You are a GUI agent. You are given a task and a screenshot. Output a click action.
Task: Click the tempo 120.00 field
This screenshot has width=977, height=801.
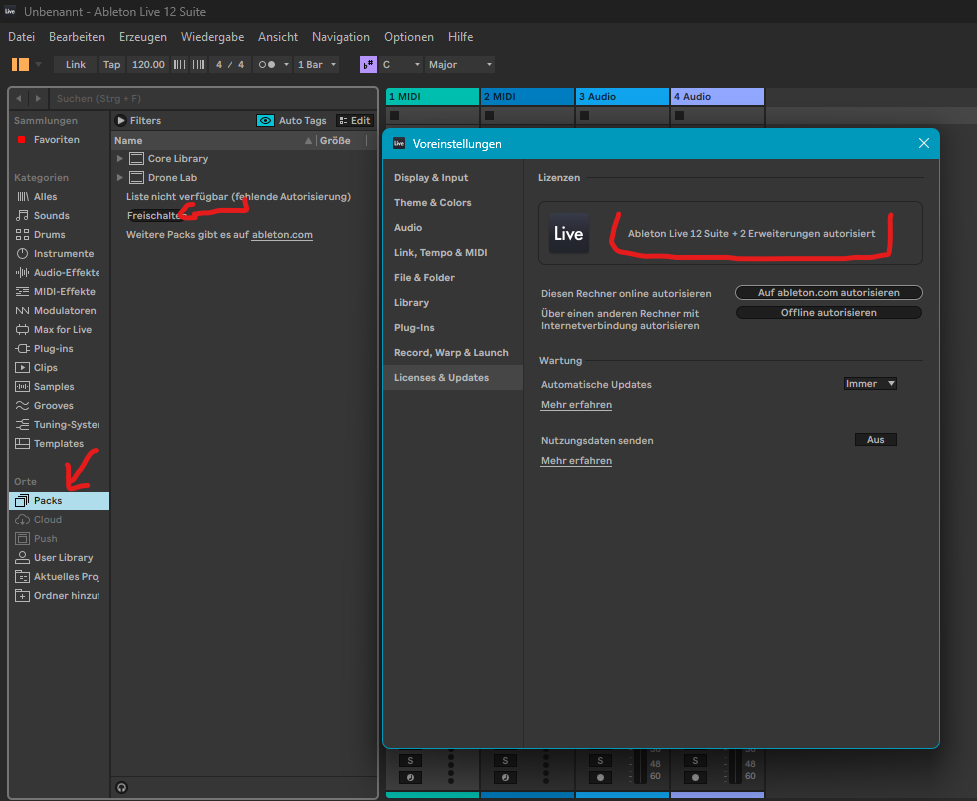148,65
